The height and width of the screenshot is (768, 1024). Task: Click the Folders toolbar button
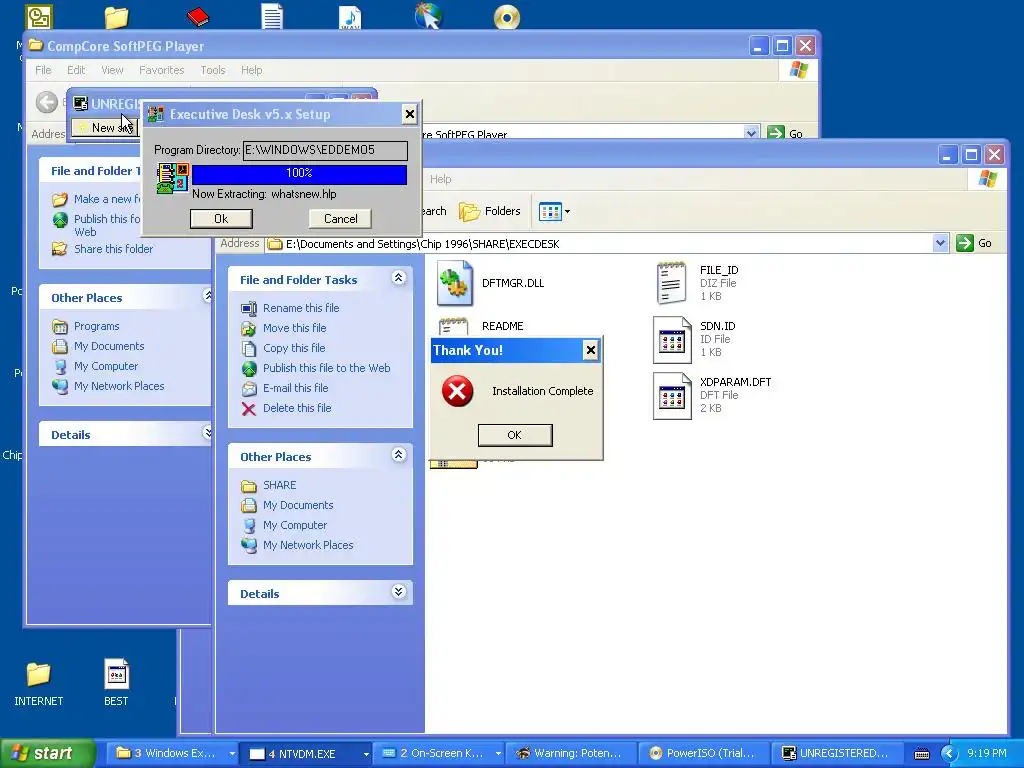pyautogui.click(x=490, y=211)
